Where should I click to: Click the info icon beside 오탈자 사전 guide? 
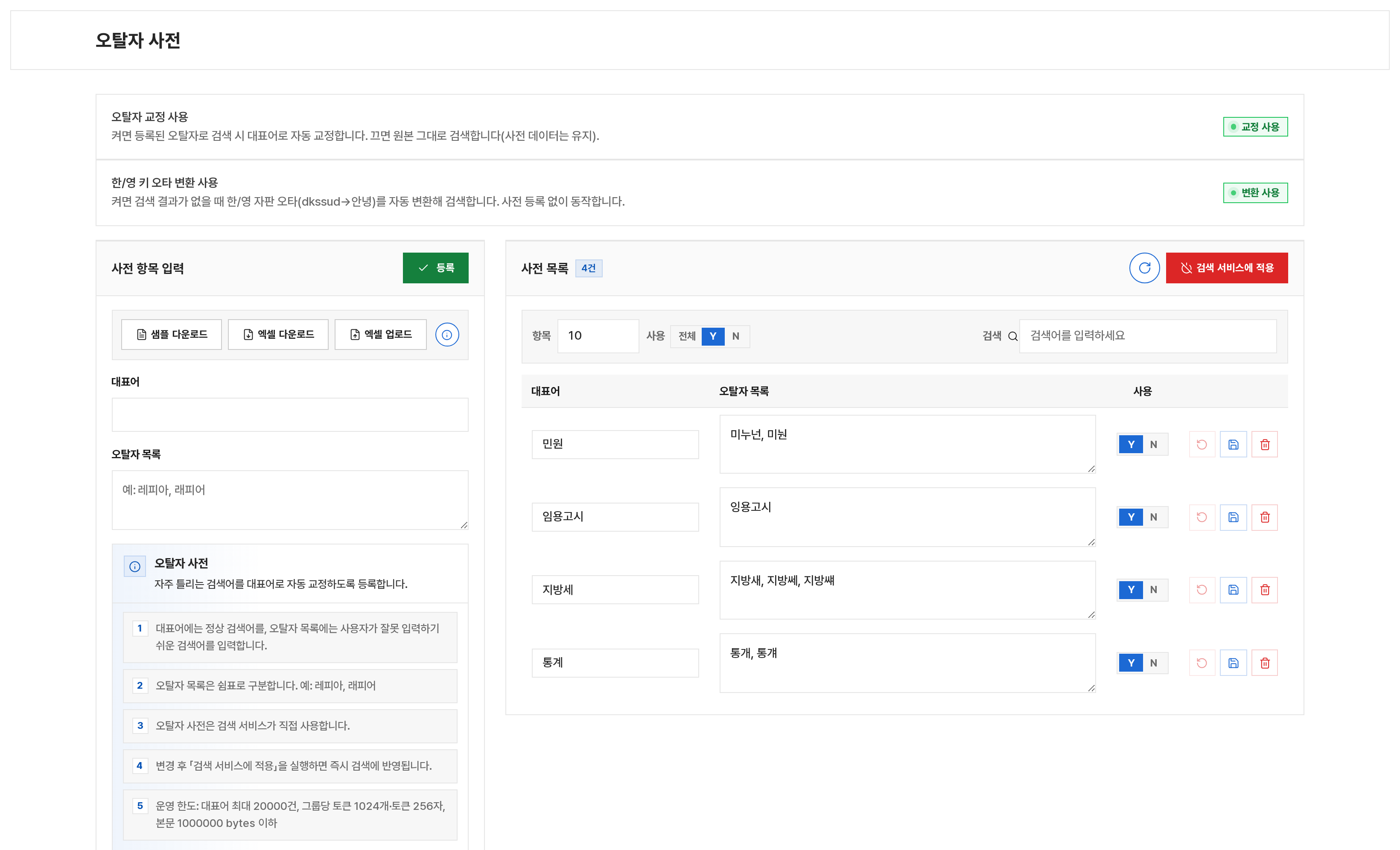pyautogui.click(x=134, y=567)
